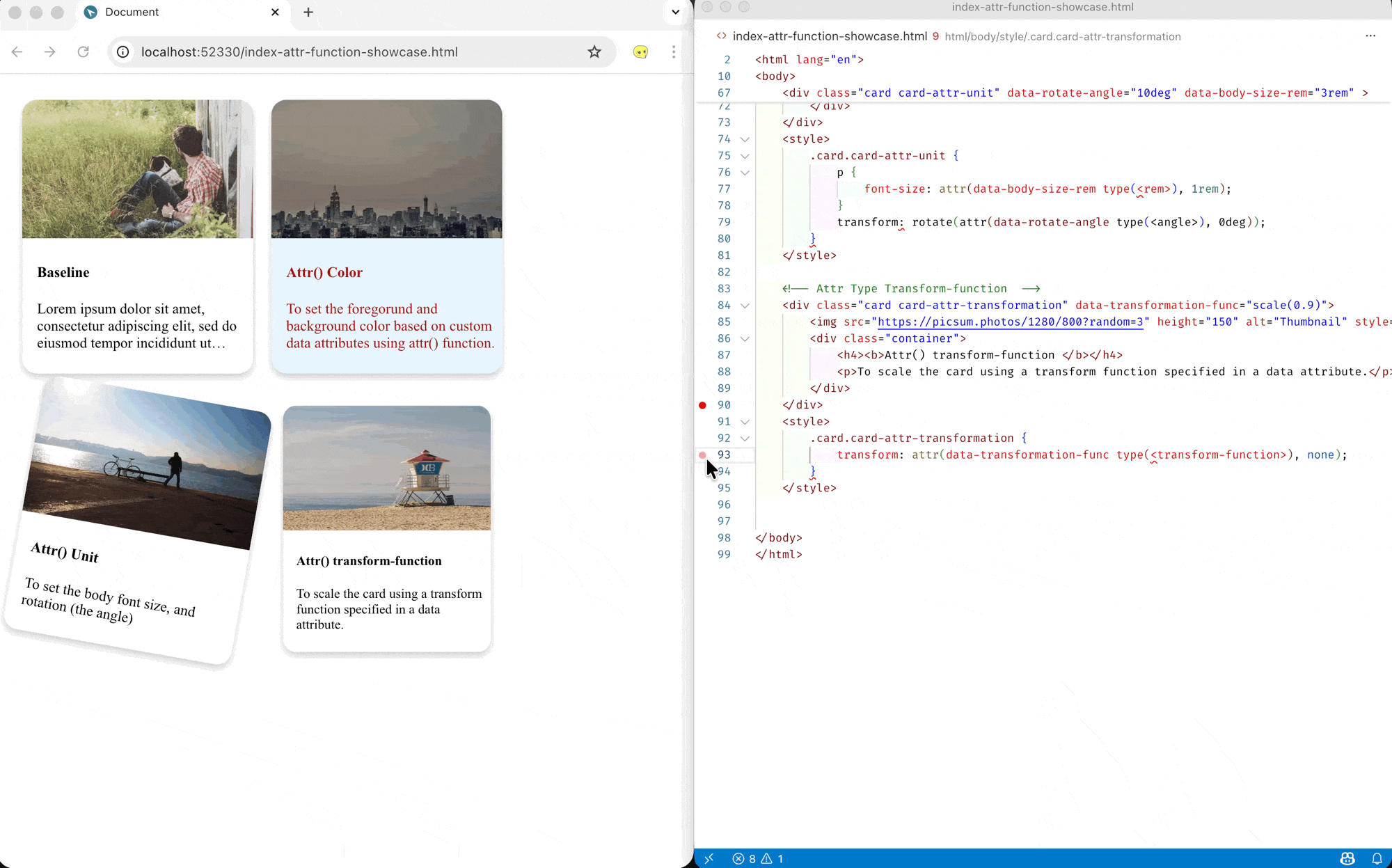Open Chrome three-dot menu

673,52
